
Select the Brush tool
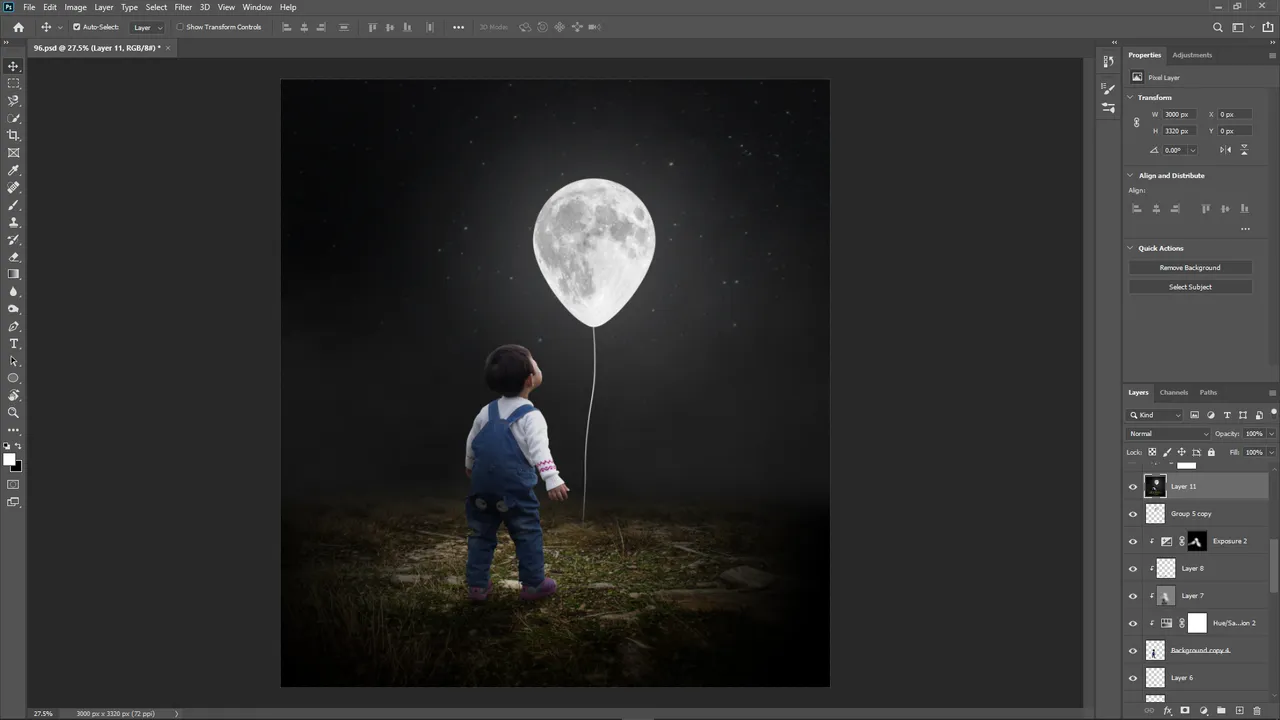click(x=13, y=205)
